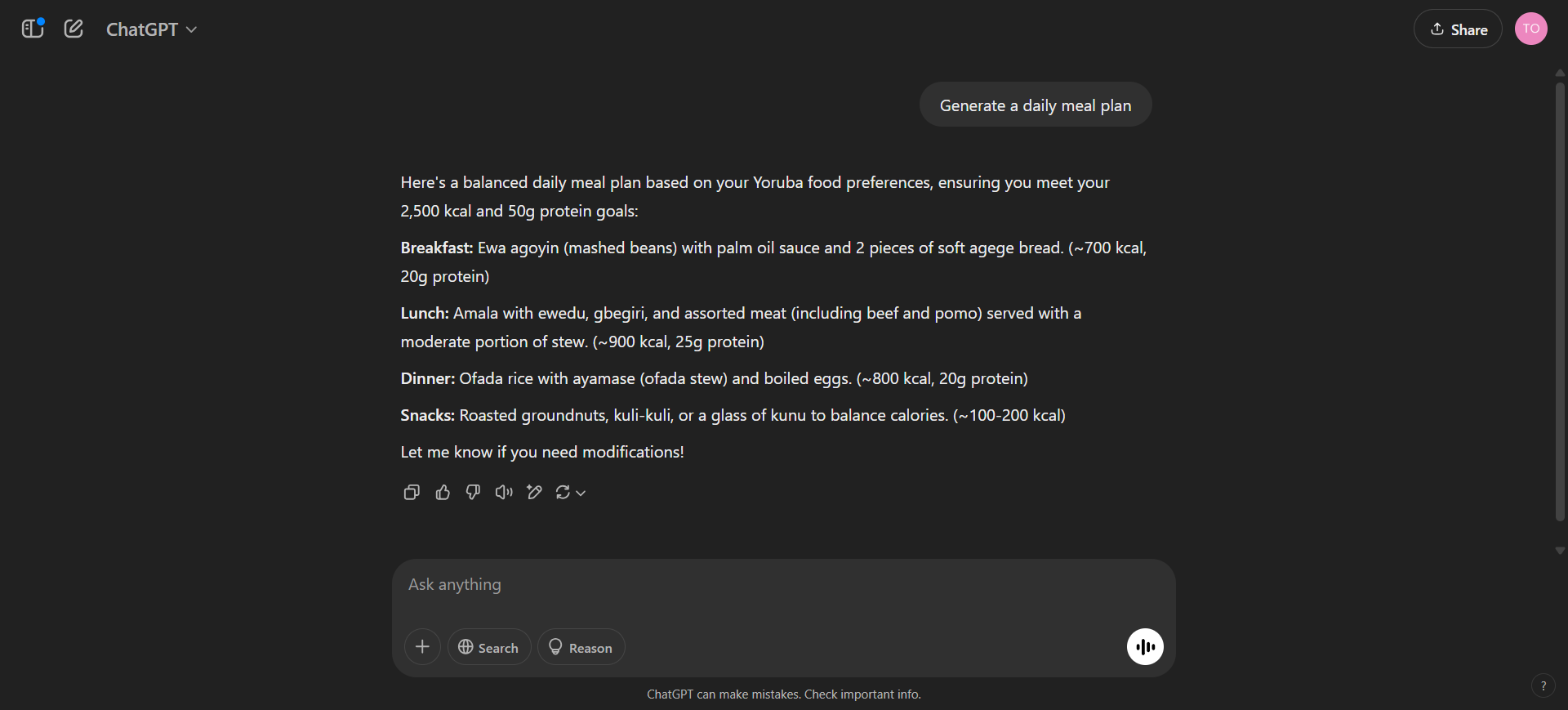Open the TO account profile menu
The image size is (1568, 710).
[1531, 29]
